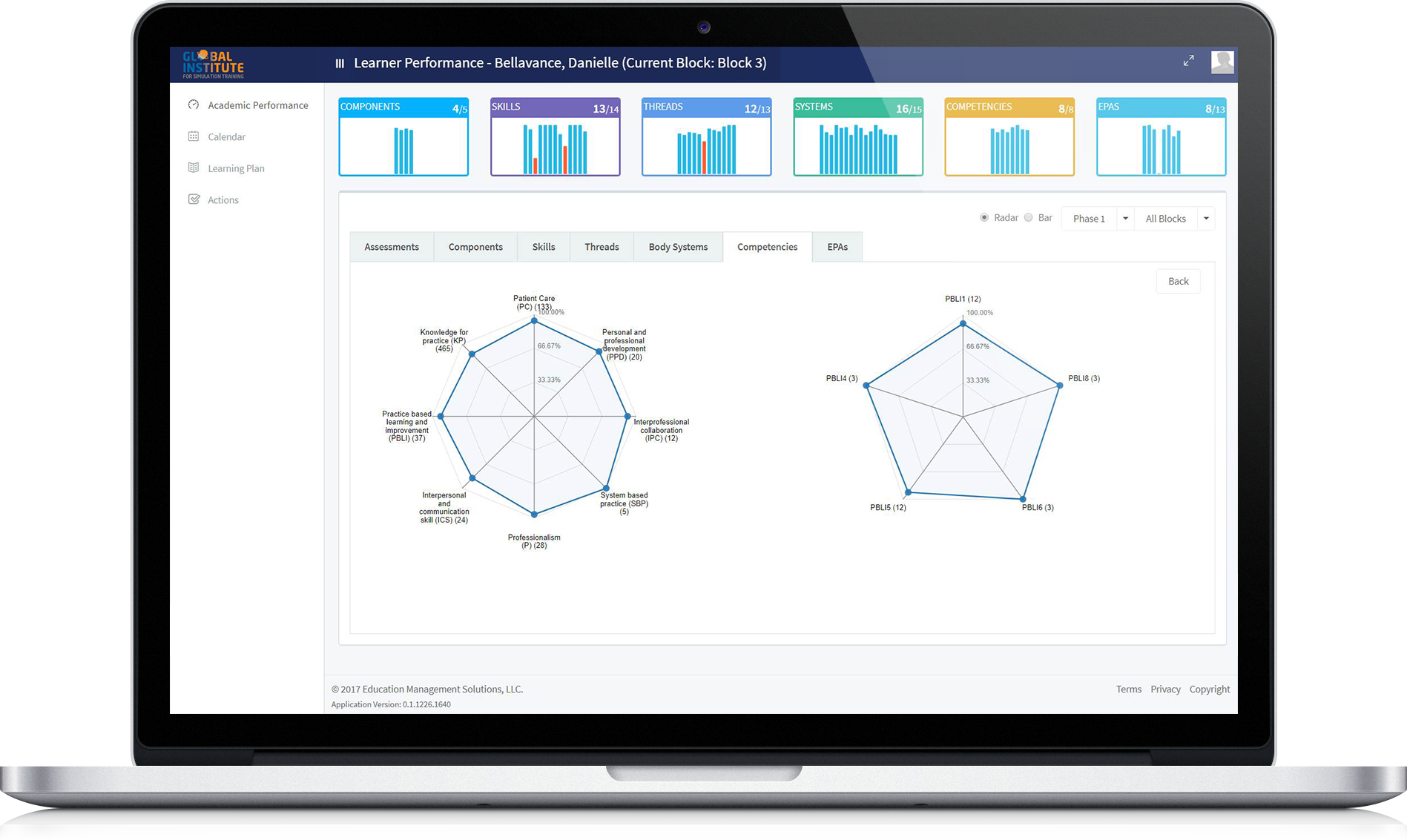Click the fullscreen expand arrows icon
Image resolution: width=1407 pixels, height=840 pixels.
point(1188,61)
